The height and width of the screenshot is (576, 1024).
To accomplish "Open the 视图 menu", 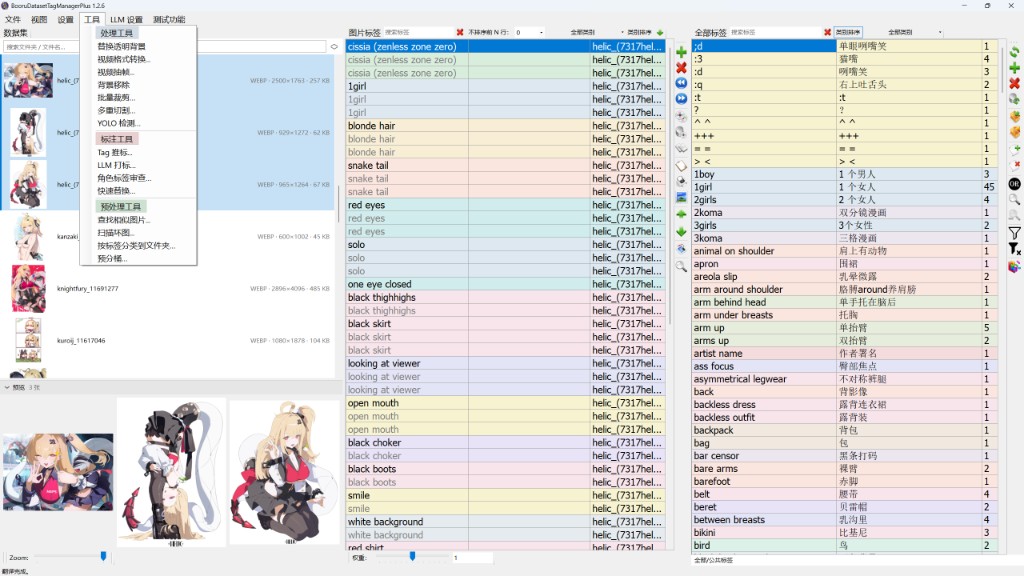I will coord(39,20).
